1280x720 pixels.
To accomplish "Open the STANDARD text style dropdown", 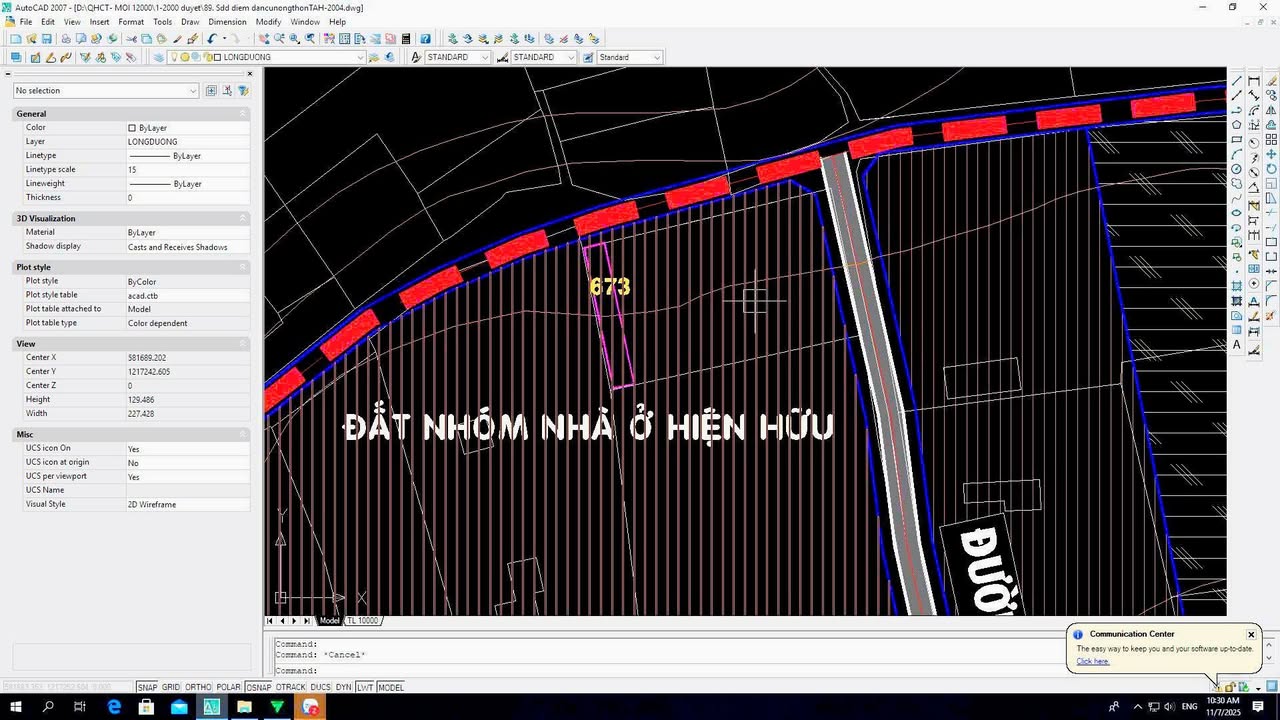I will point(487,57).
